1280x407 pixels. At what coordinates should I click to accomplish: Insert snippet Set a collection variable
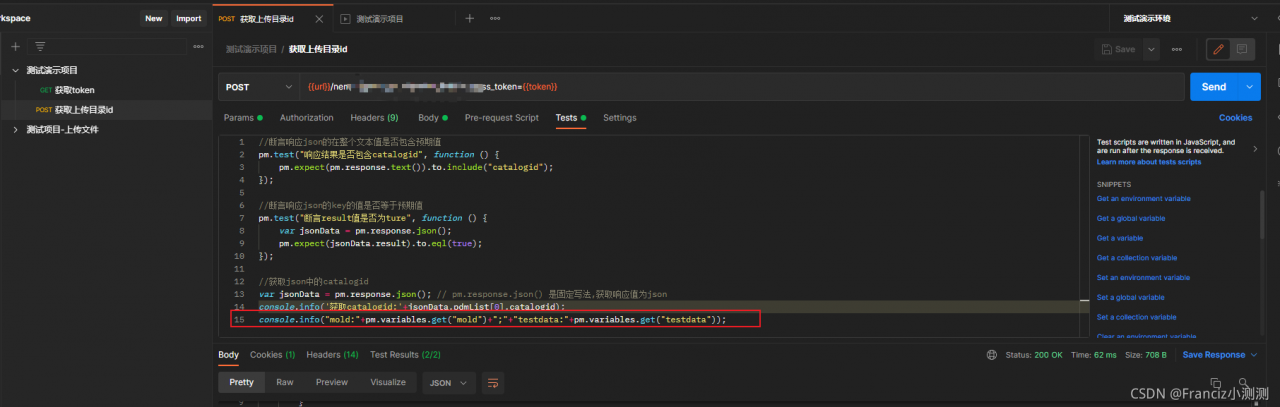[1137, 317]
